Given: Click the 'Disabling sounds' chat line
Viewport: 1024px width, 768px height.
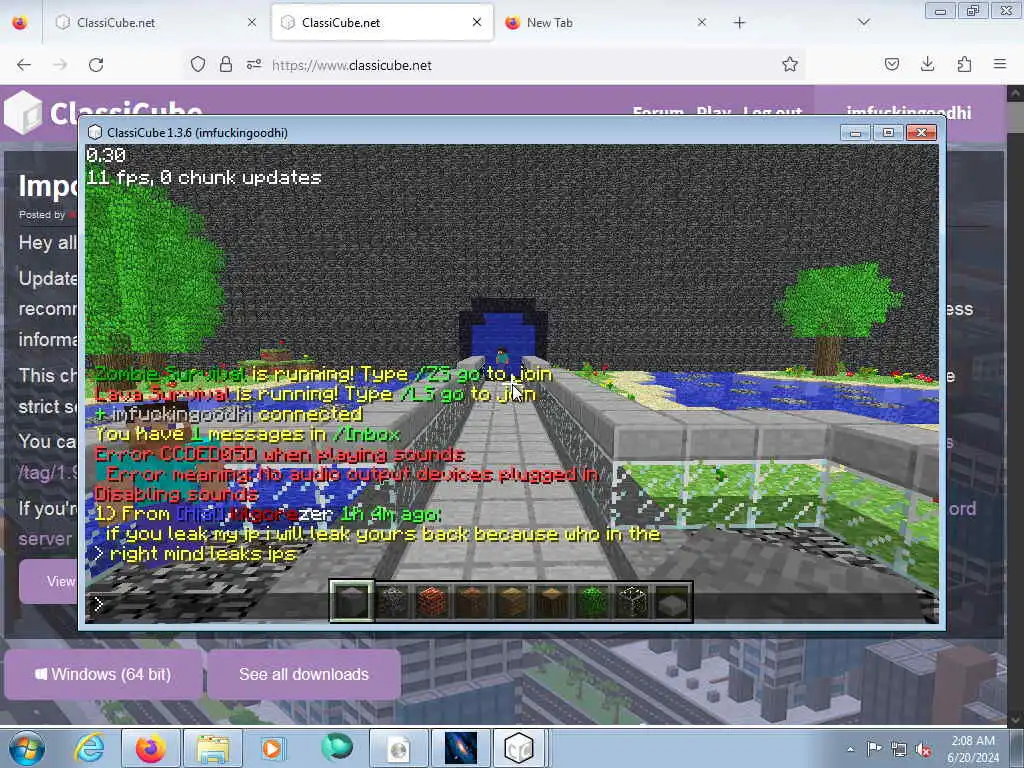Looking at the screenshot, I should (176, 494).
